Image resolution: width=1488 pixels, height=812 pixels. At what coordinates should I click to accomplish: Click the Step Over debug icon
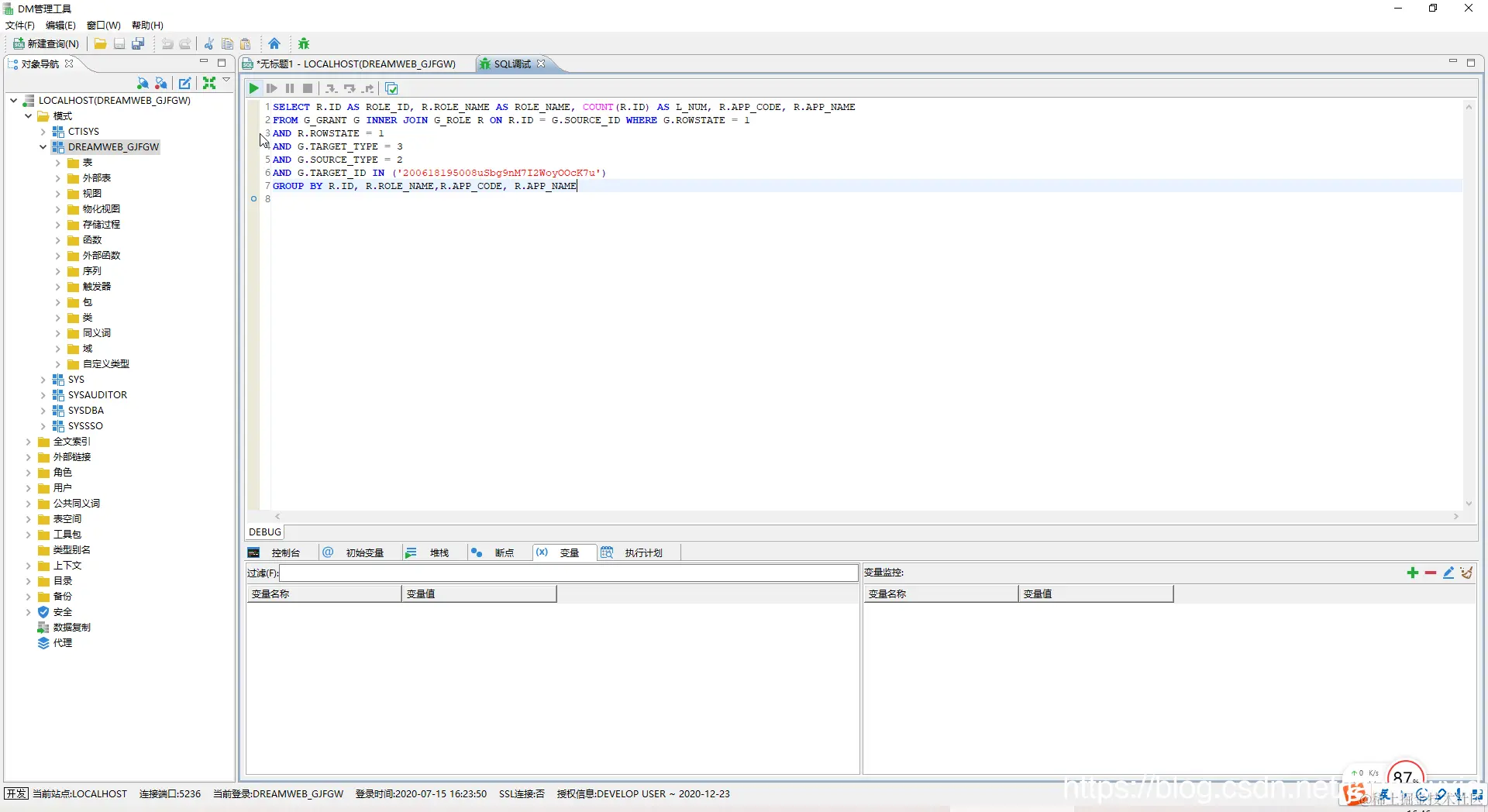pos(350,88)
